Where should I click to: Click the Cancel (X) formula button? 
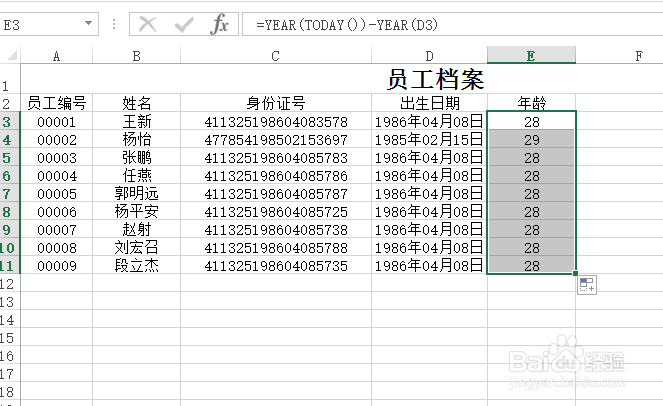tap(148, 24)
